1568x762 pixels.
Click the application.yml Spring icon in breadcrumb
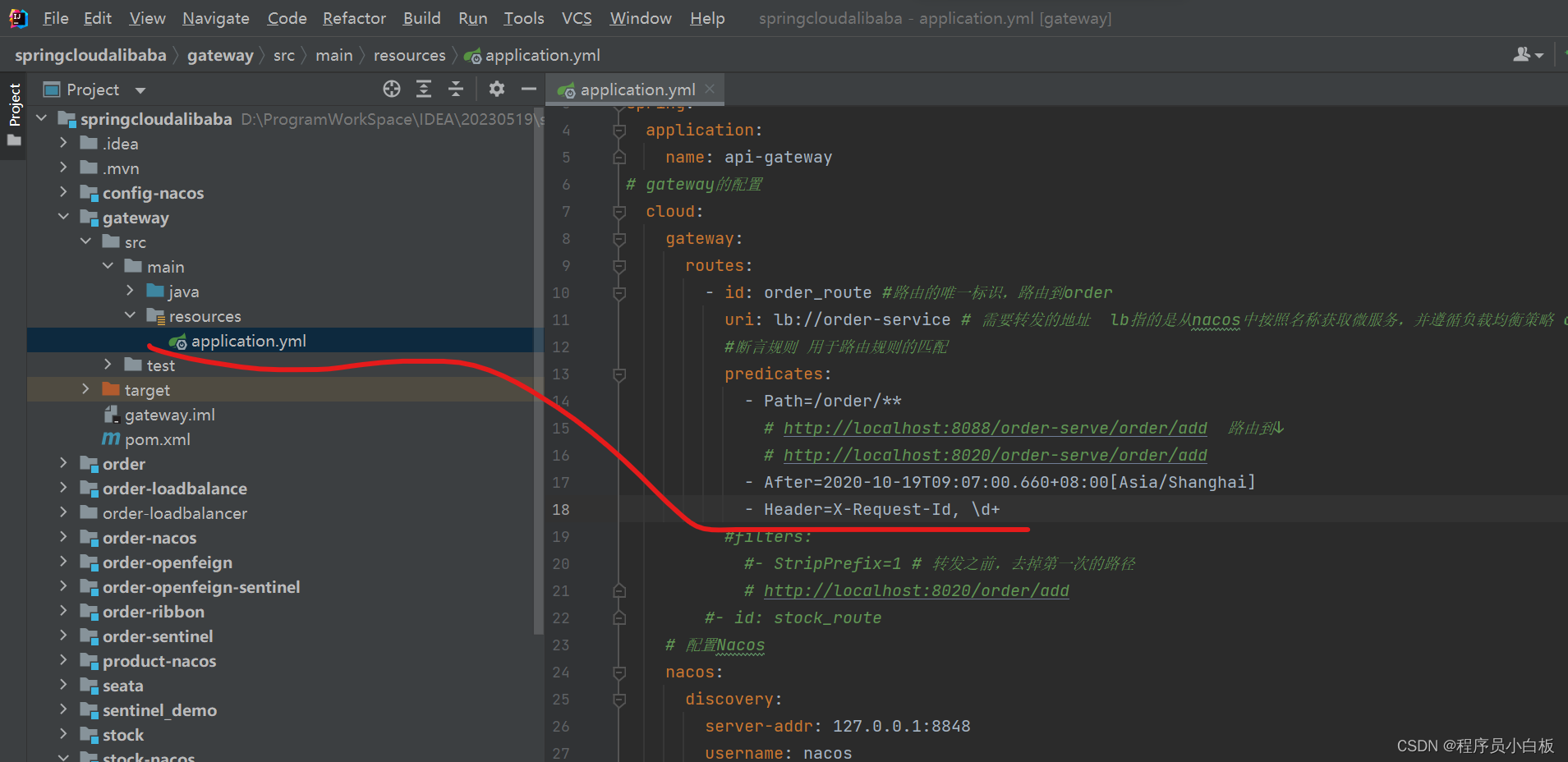pos(472,56)
